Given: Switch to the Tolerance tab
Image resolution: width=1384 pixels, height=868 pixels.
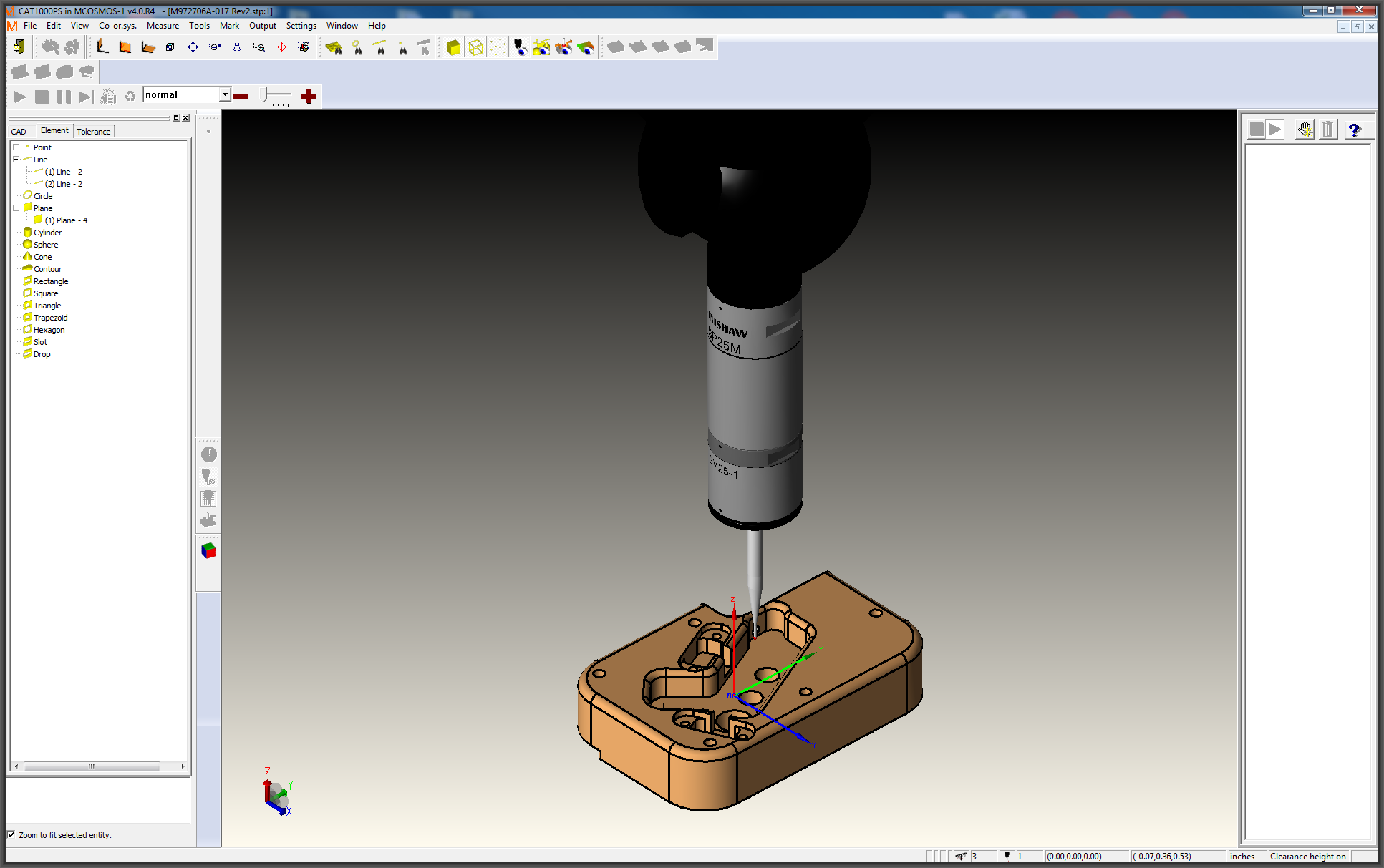Looking at the screenshot, I should pos(94,132).
